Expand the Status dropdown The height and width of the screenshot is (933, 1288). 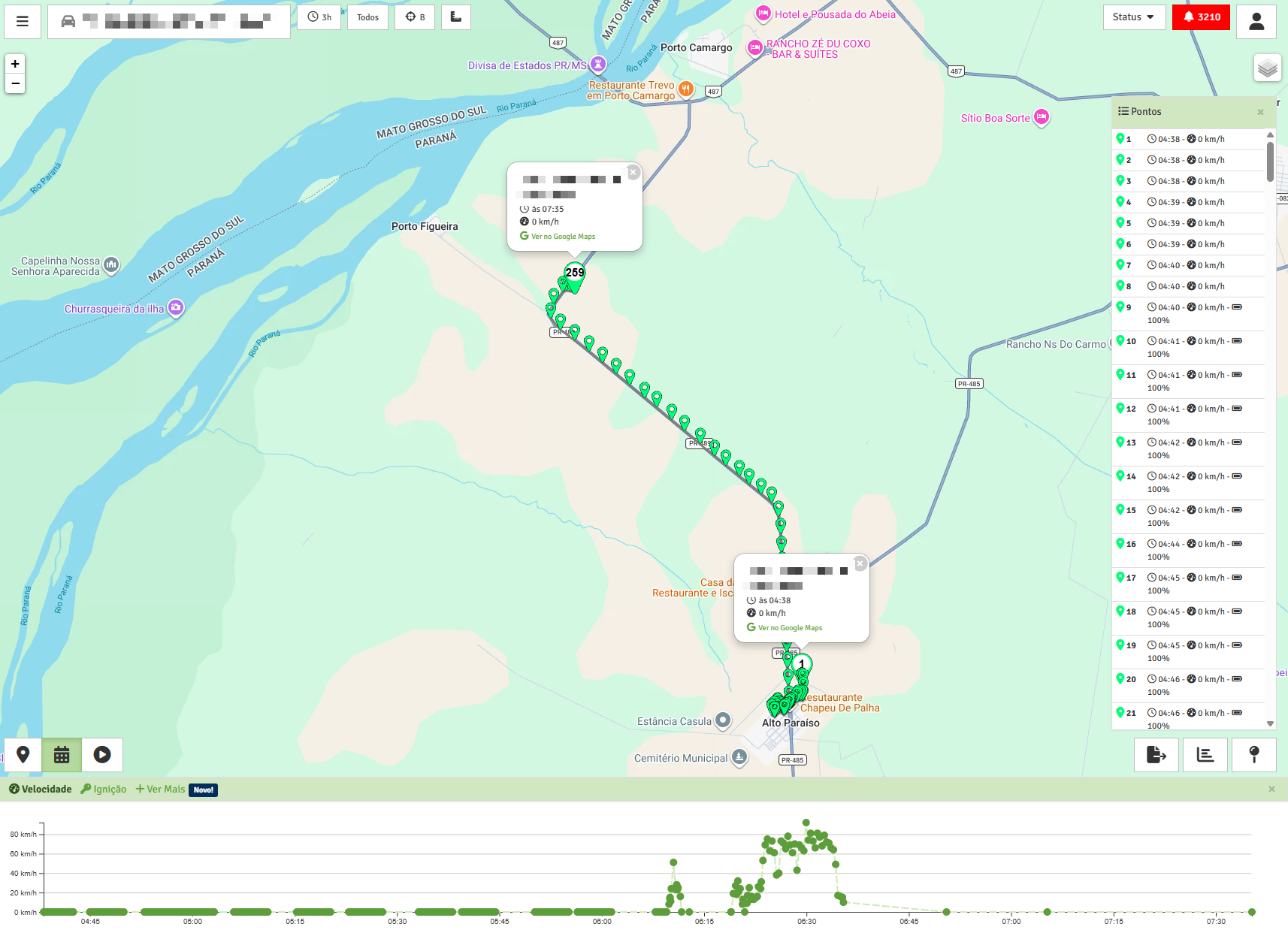tap(1134, 17)
